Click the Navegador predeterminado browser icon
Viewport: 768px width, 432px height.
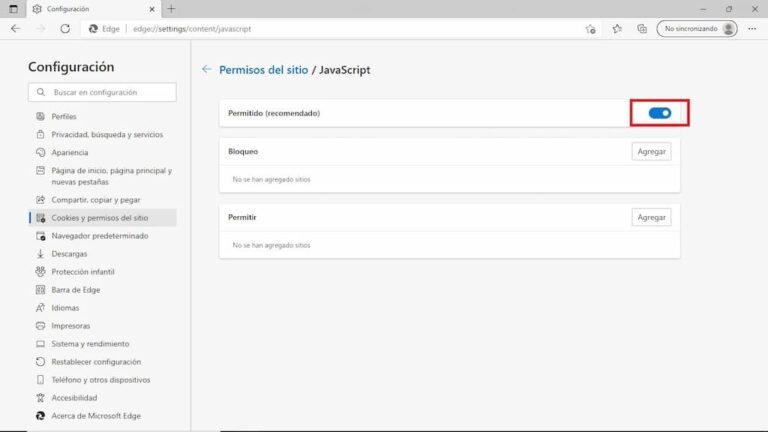[x=40, y=236]
